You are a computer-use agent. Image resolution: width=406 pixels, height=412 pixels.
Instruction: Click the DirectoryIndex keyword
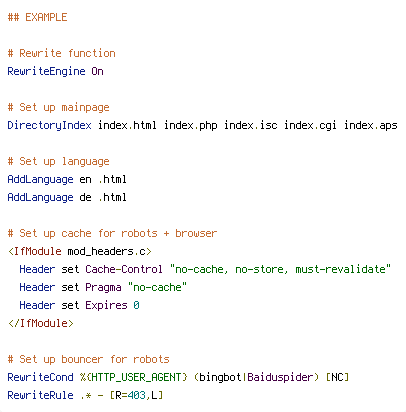pos(49,126)
